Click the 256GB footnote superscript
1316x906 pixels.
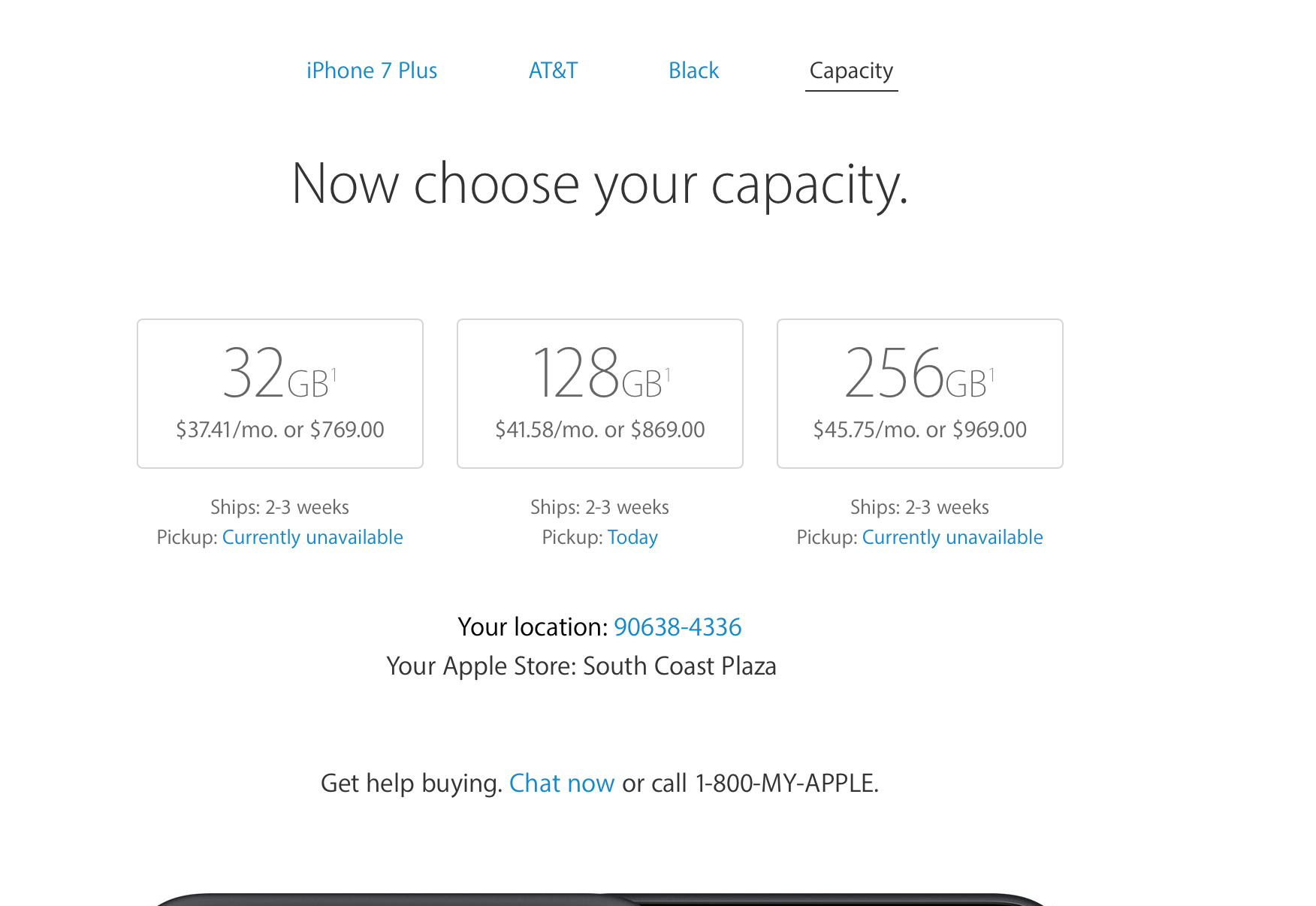click(992, 374)
